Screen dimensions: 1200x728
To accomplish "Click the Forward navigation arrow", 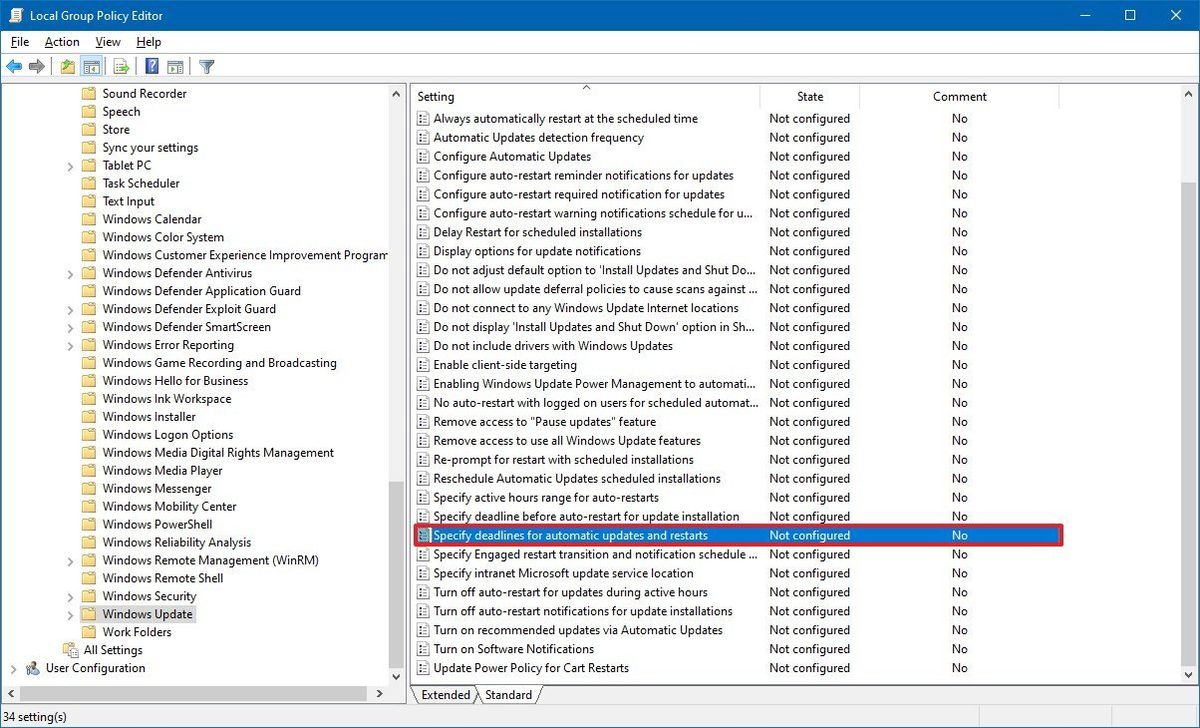I will (x=38, y=66).
